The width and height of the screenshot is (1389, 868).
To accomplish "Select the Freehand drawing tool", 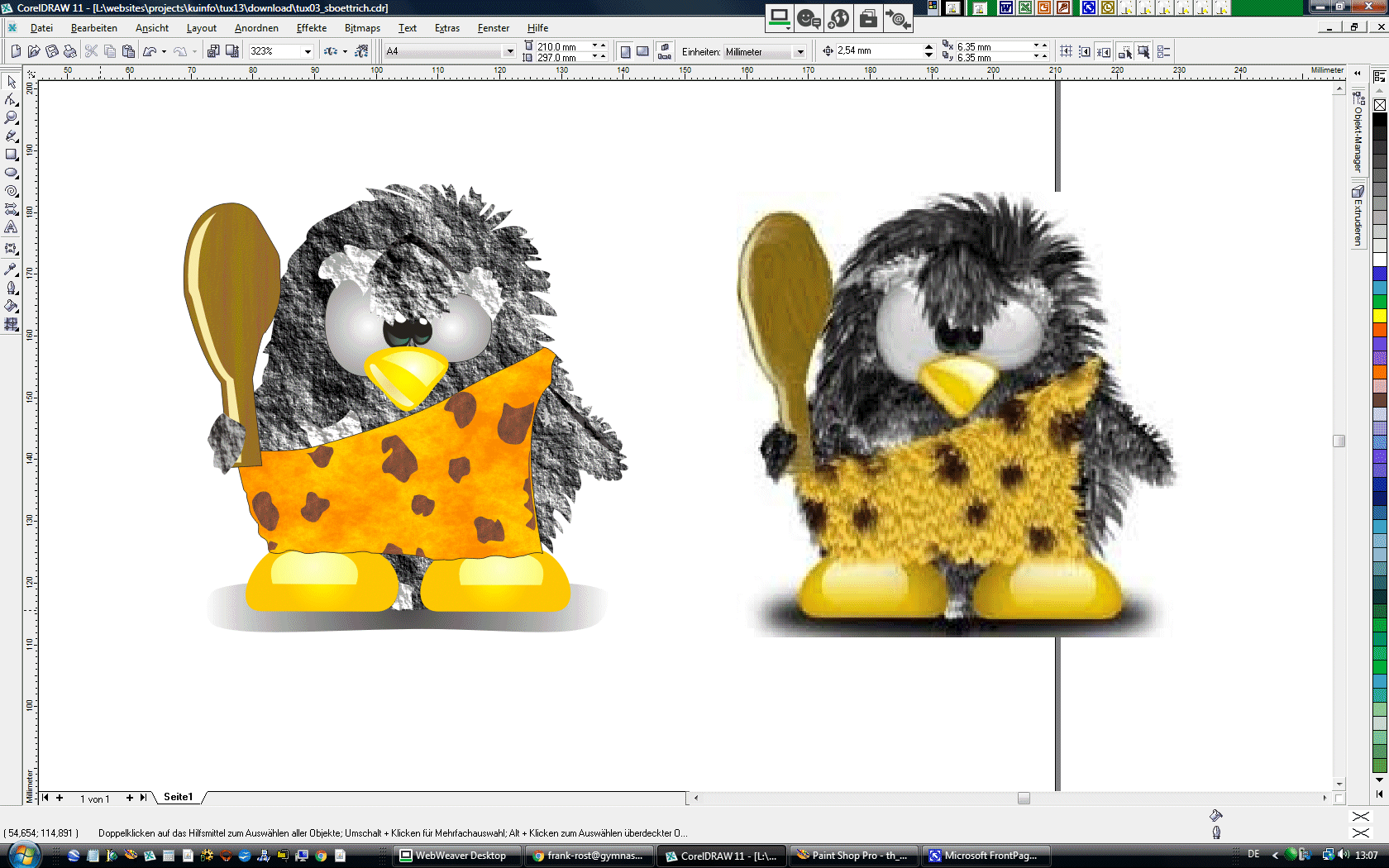I will pos(12,136).
